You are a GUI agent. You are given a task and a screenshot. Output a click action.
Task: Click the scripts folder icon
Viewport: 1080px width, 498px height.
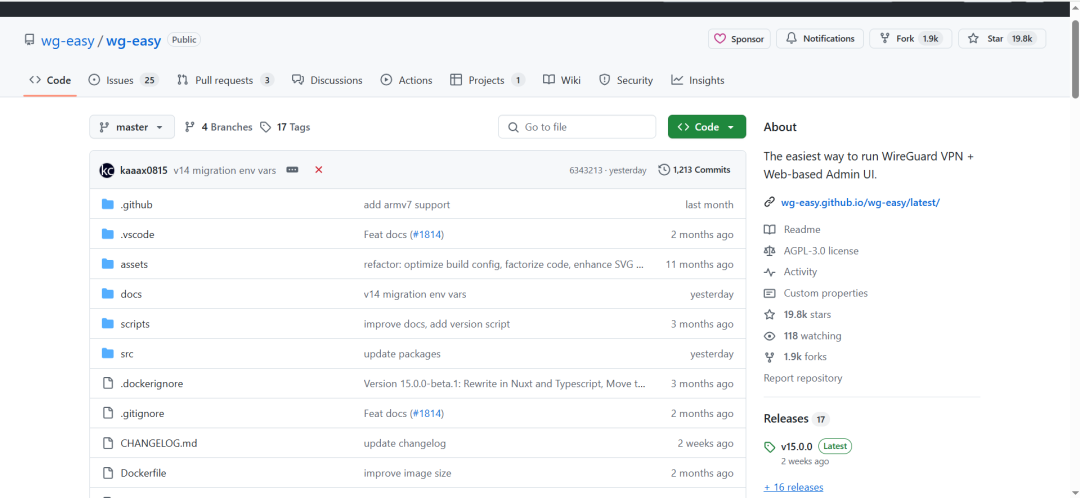click(x=107, y=324)
